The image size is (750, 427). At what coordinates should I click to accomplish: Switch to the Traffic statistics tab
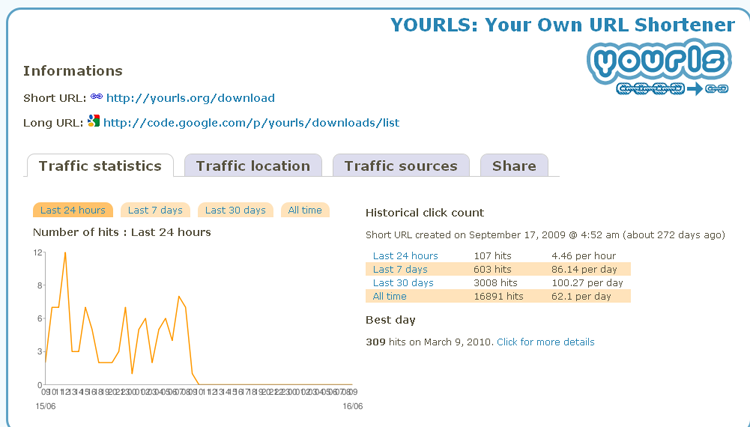click(x=100, y=166)
